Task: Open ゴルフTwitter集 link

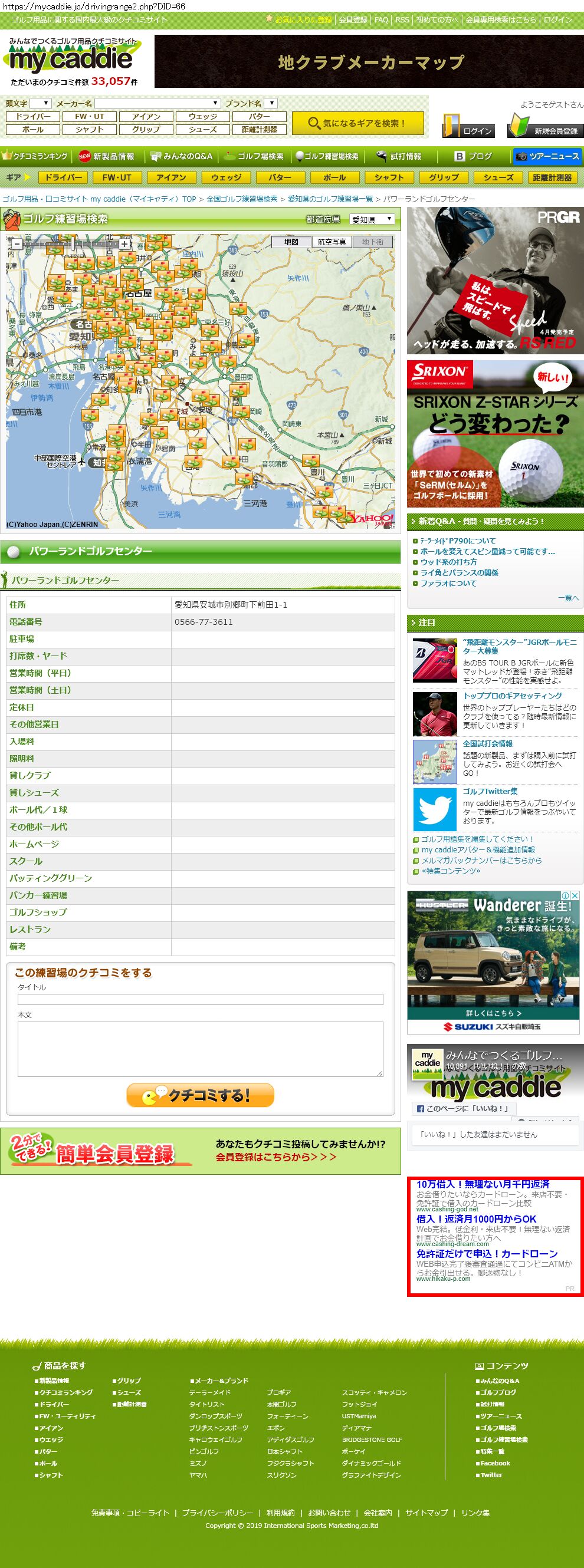Action: pyautogui.click(x=490, y=791)
